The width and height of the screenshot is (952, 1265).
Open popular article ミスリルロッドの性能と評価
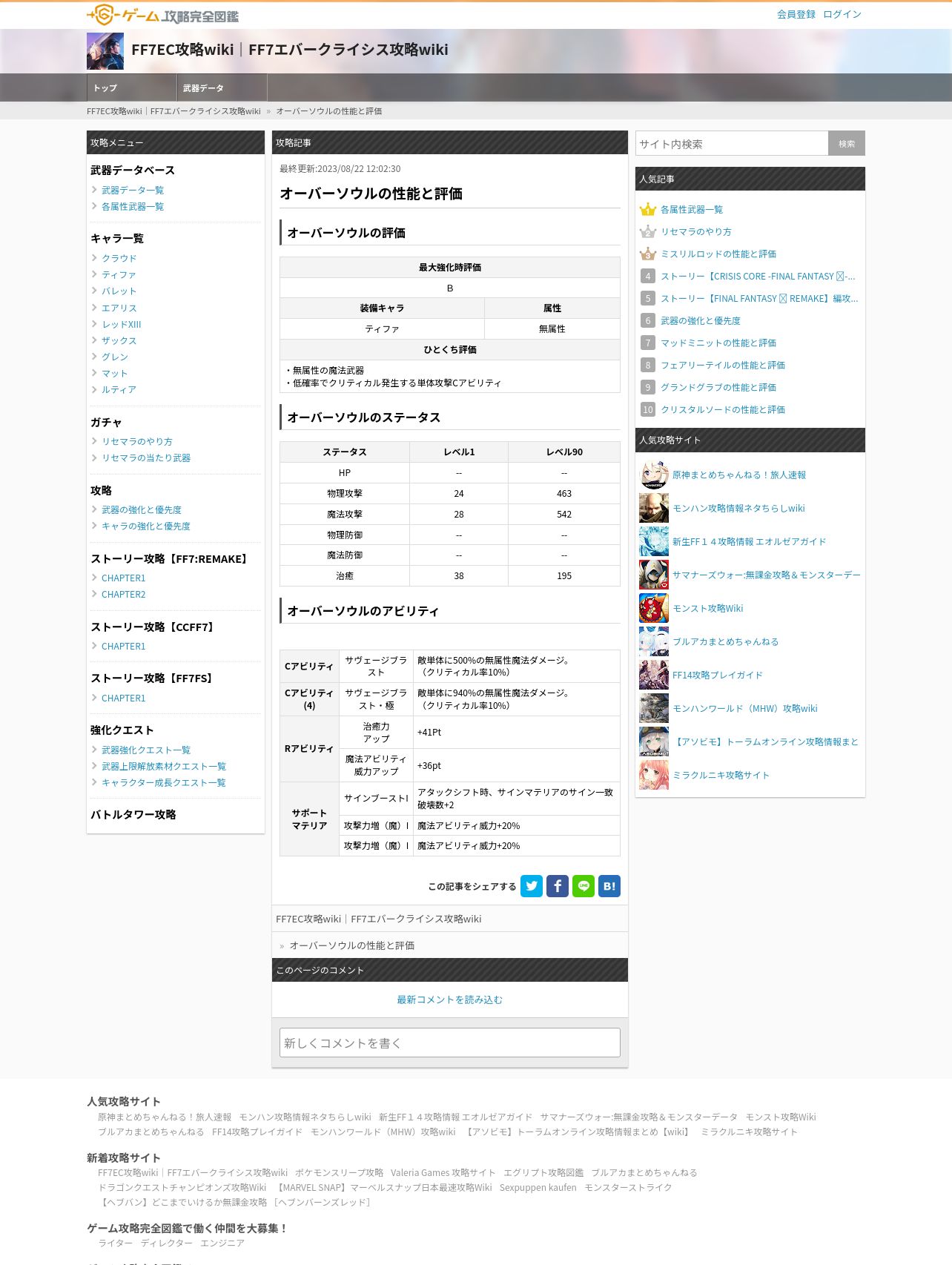[718, 254]
